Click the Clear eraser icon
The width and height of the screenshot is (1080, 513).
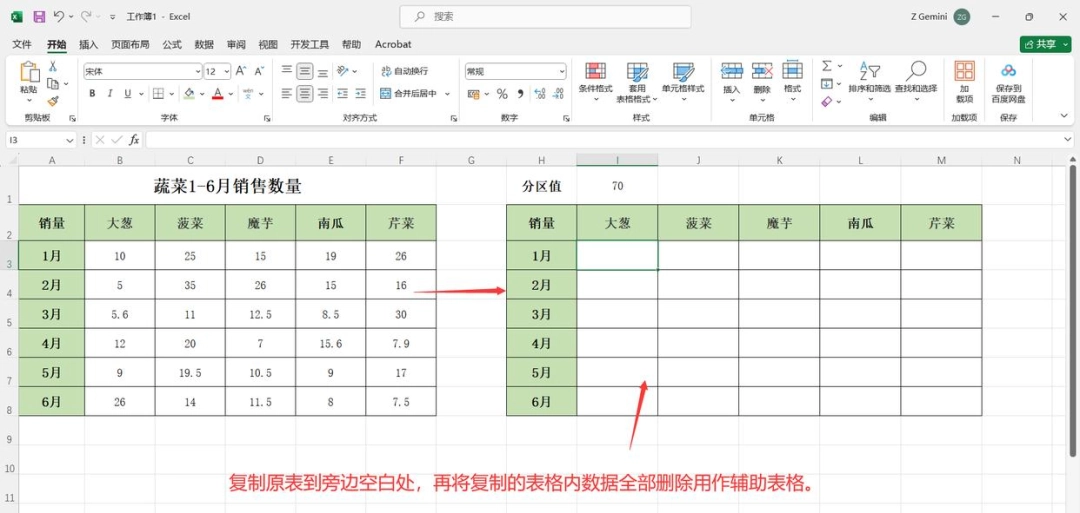pos(827,101)
